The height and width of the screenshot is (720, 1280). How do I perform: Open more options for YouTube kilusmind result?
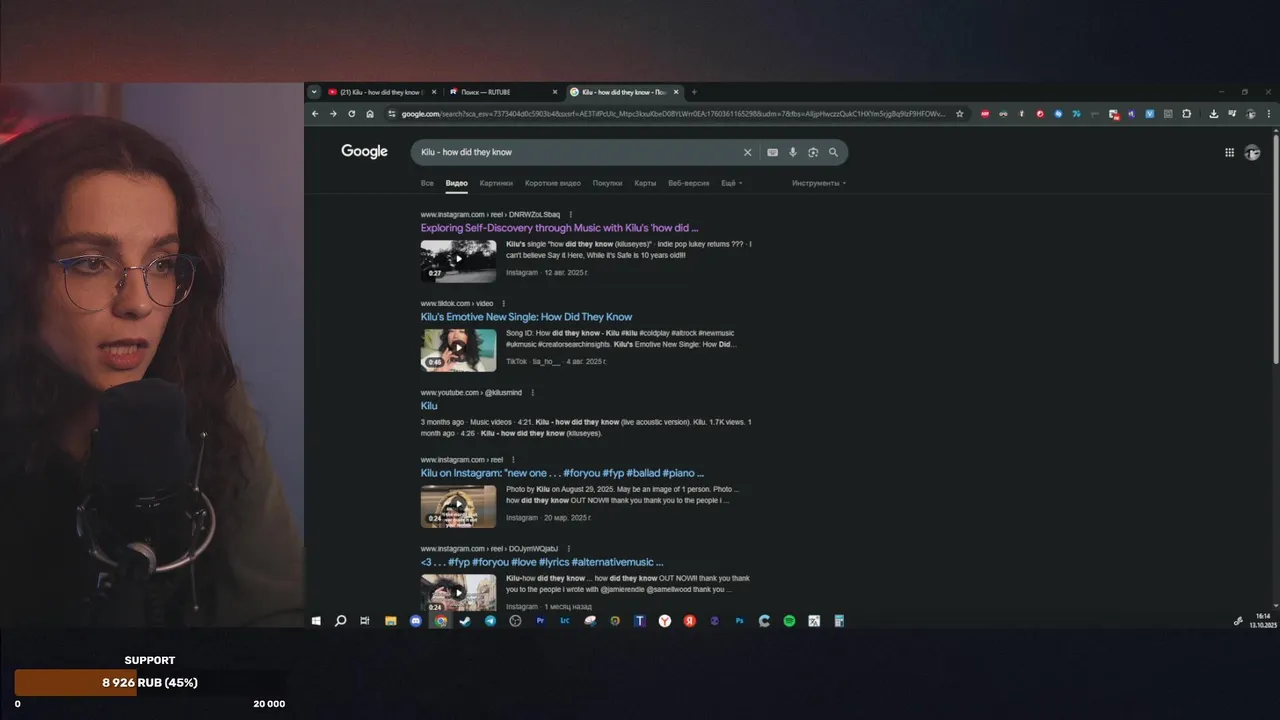click(532, 393)
